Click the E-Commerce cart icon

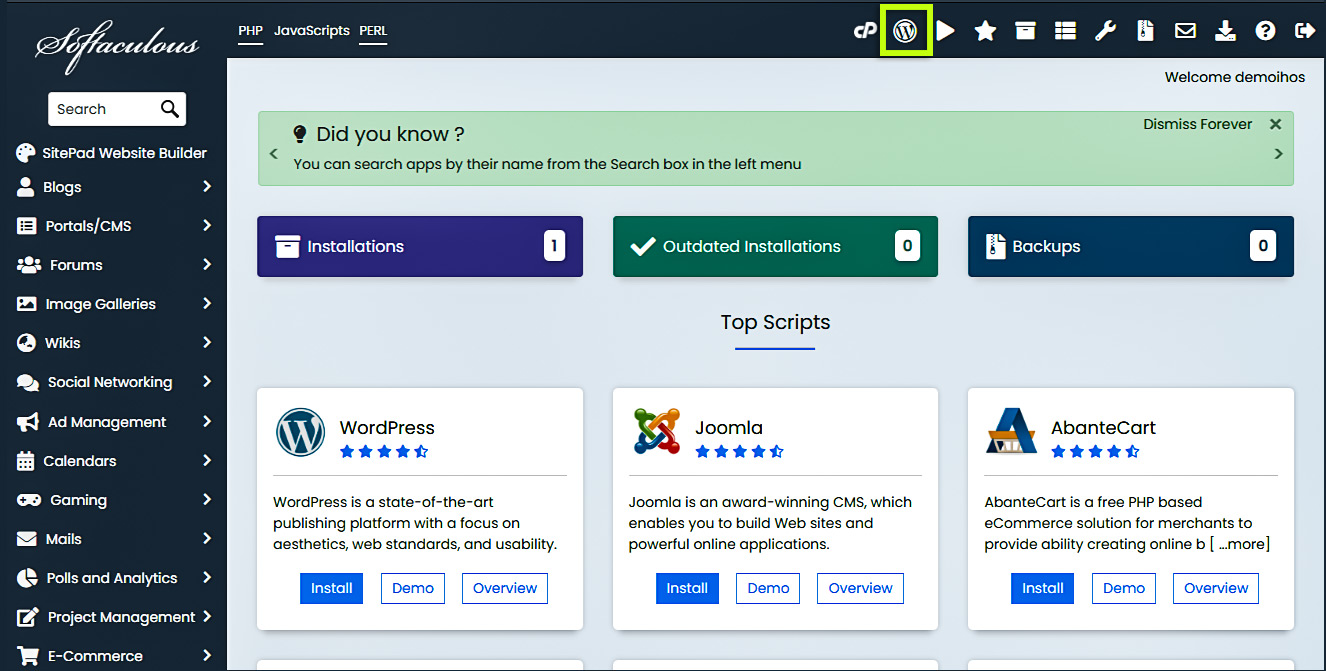click(28, 656)
